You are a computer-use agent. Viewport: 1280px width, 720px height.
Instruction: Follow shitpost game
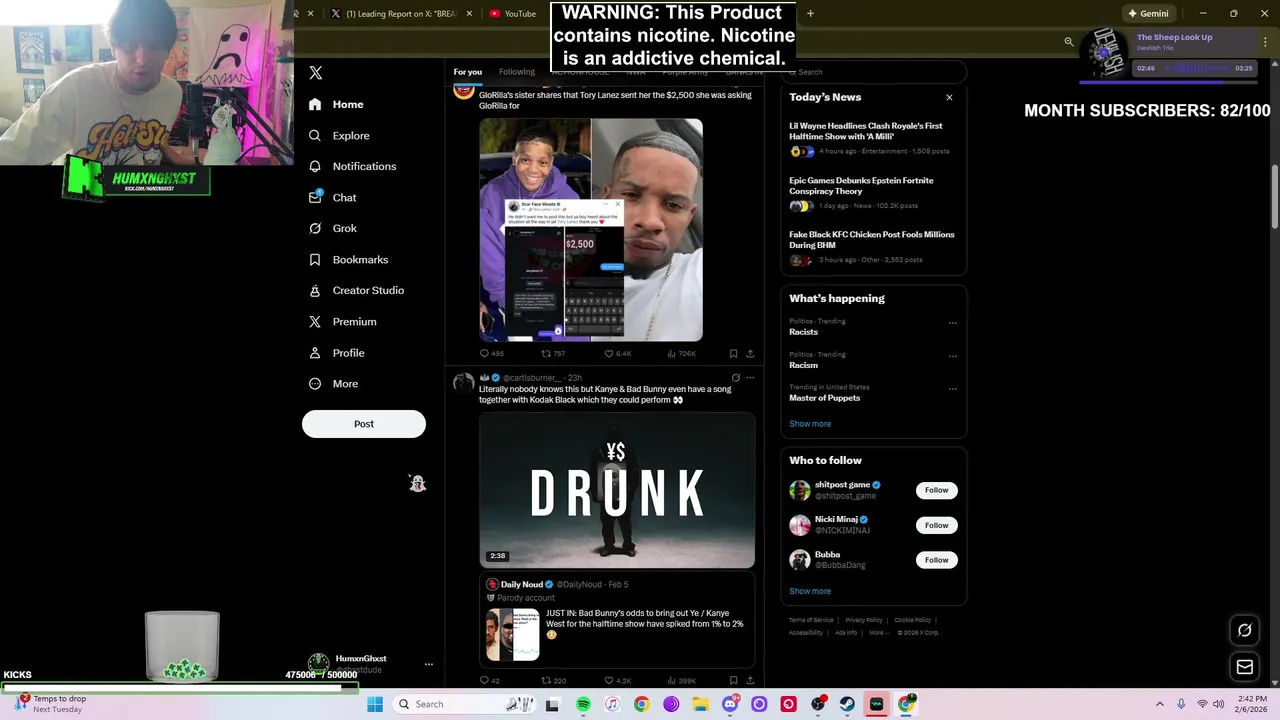click(x=936, y=490)
